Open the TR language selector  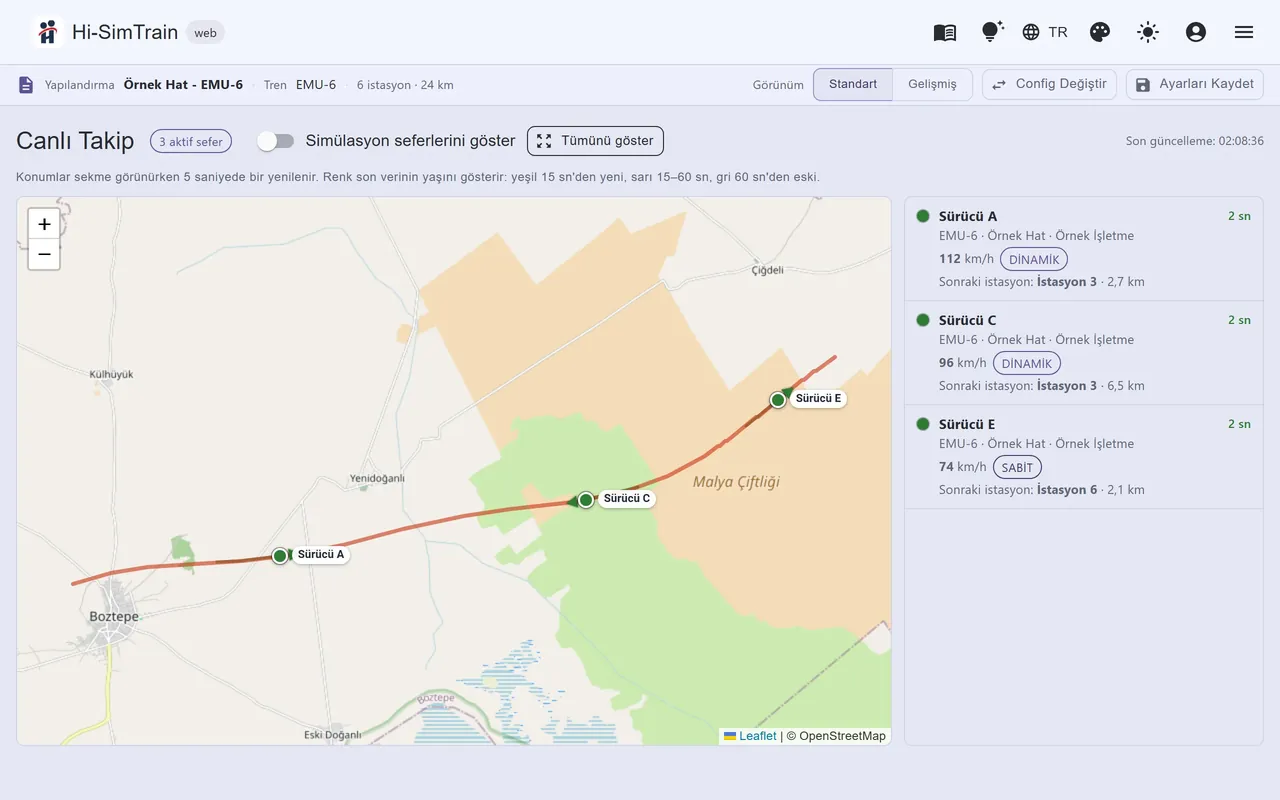pos(1045,32)
